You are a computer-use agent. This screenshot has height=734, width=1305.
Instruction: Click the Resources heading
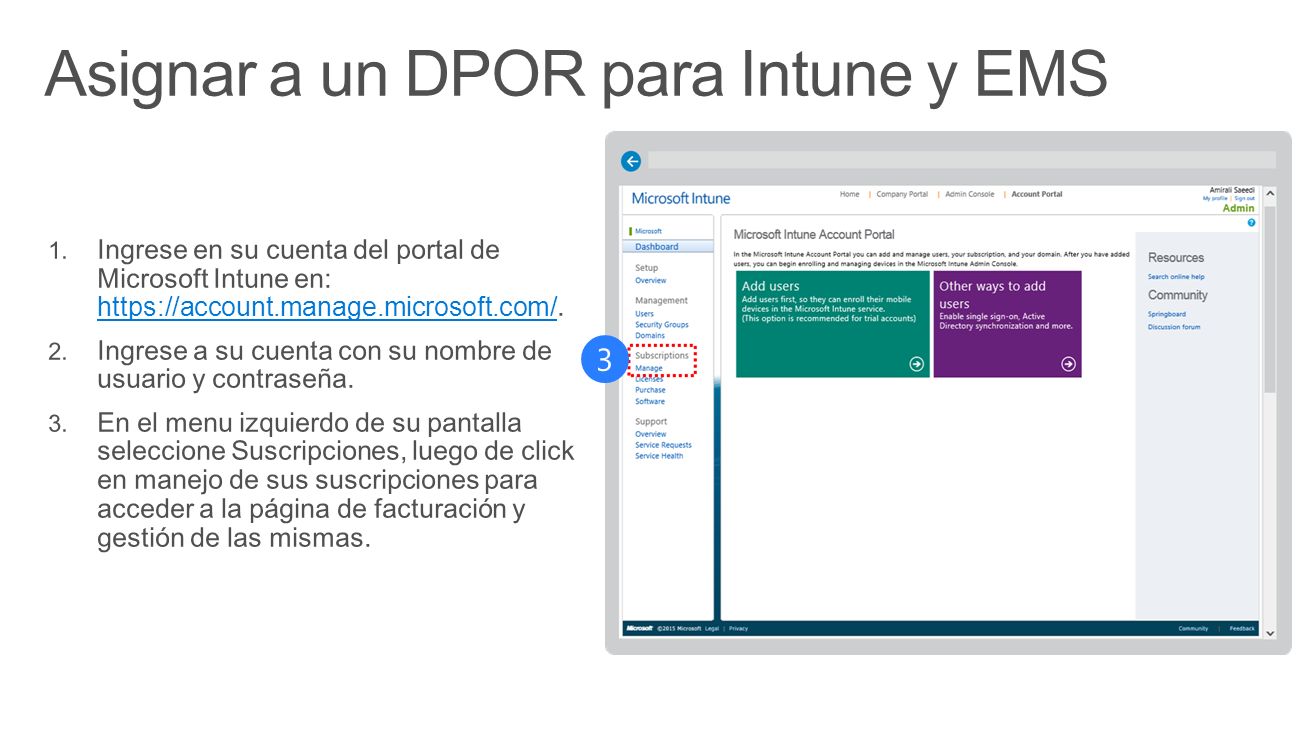click(x=1176, y=258)
